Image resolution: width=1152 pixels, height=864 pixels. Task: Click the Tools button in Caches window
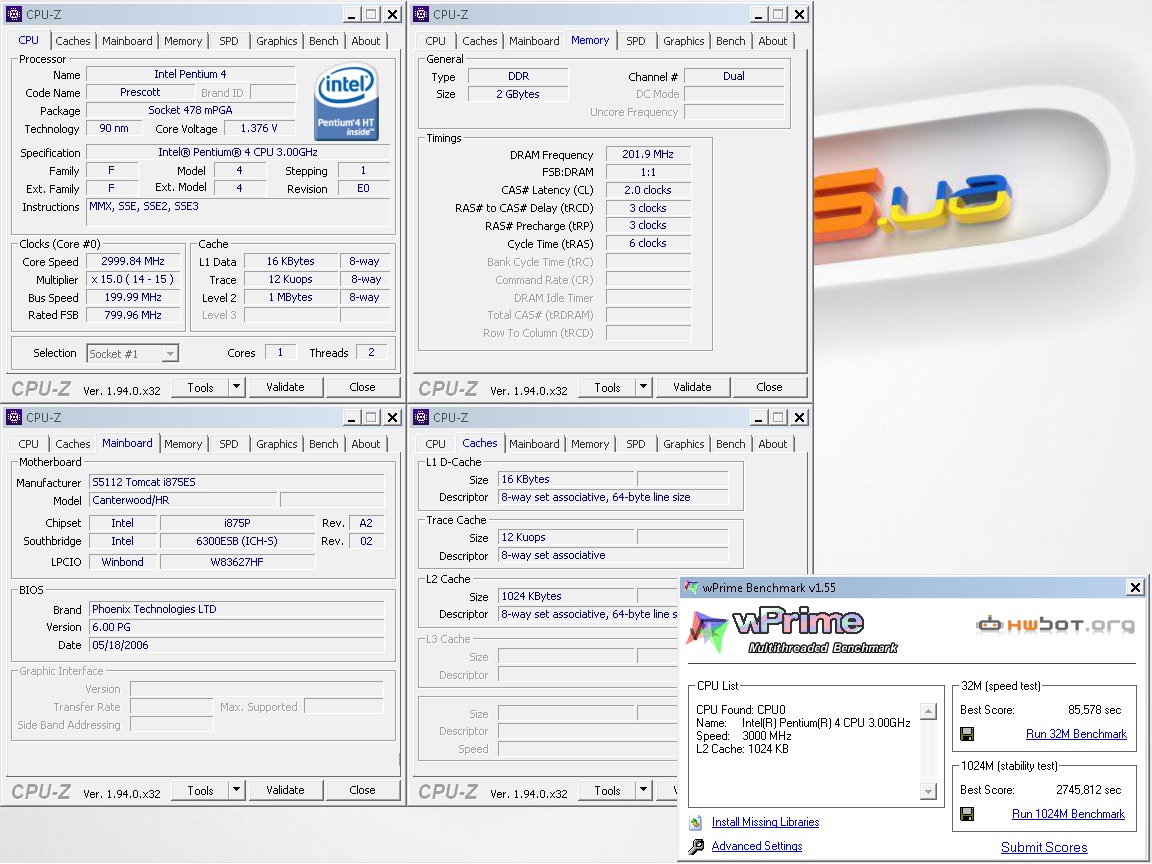click(x=607, y=790)
